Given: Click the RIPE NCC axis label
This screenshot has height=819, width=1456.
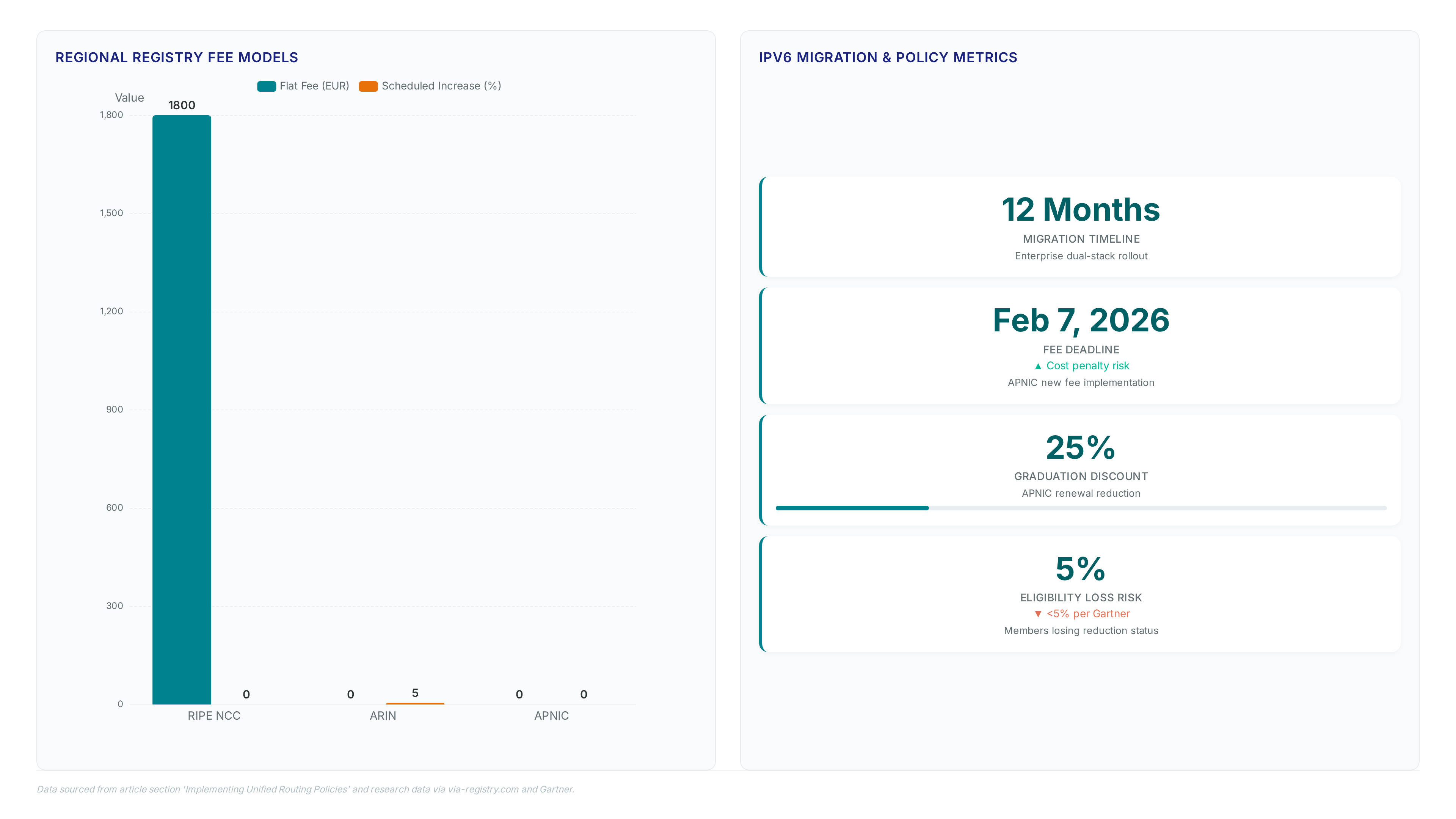Looking at the screenshot, I should [x=213, y=715].
